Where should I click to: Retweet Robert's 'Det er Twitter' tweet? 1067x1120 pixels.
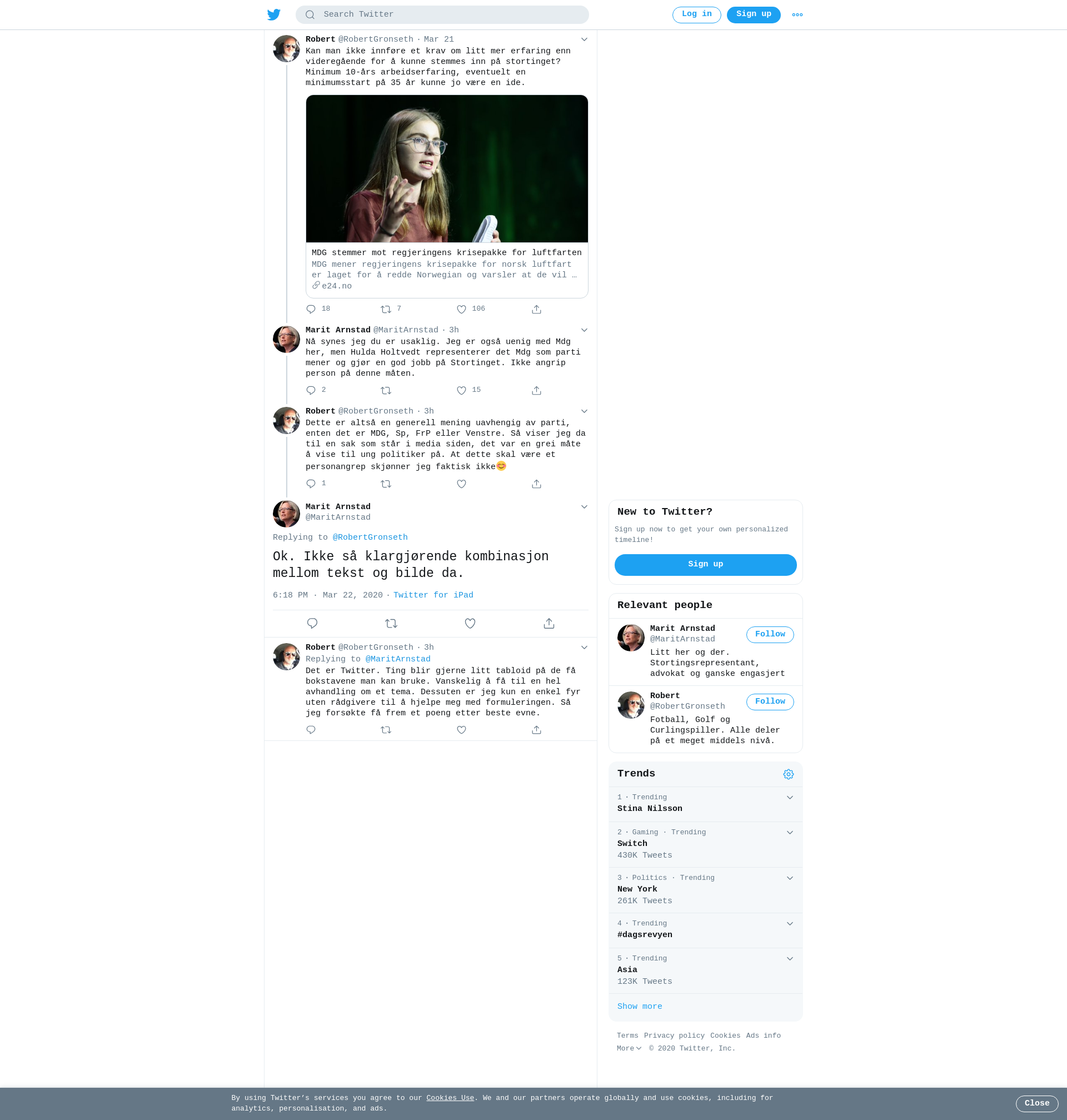click(x=386, y=730)
